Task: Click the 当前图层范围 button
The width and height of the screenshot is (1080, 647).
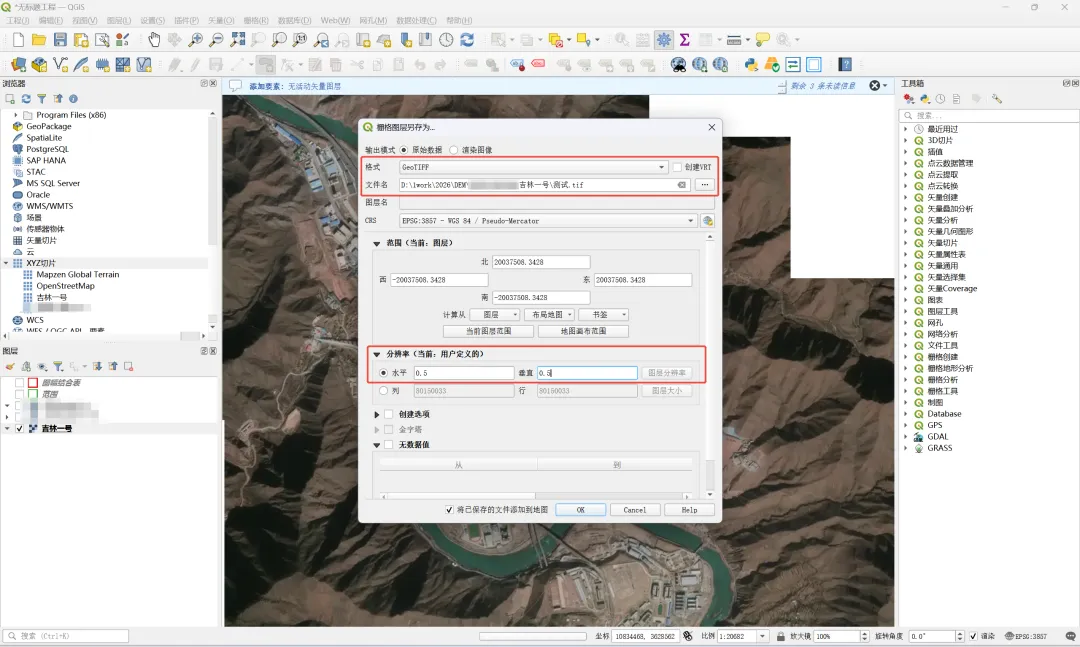Action: [488, 331]
